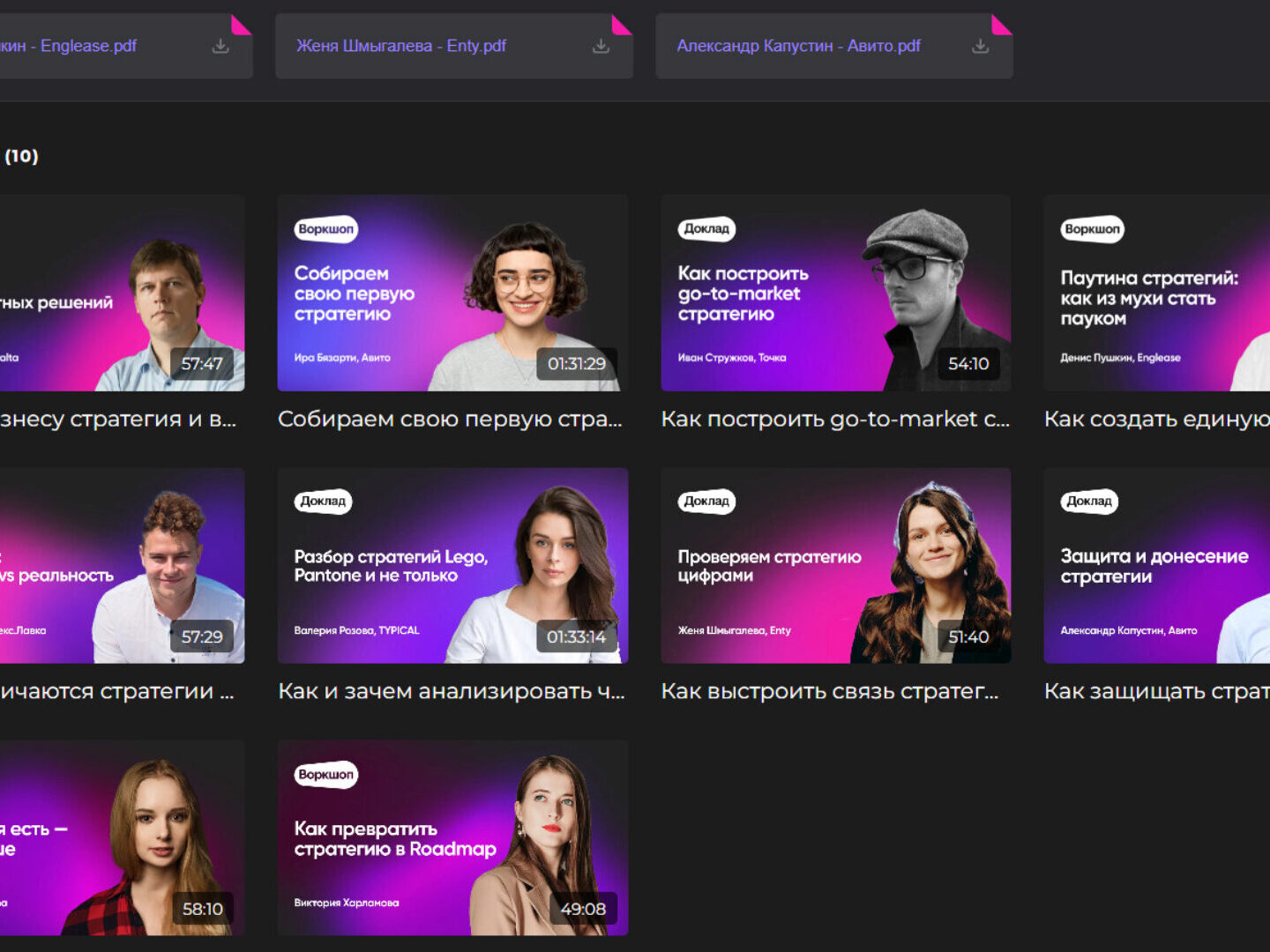Play the Разбор стратегий Lego, Pantone video
This screenshot has width=1270, height=952.
point(452,565)
